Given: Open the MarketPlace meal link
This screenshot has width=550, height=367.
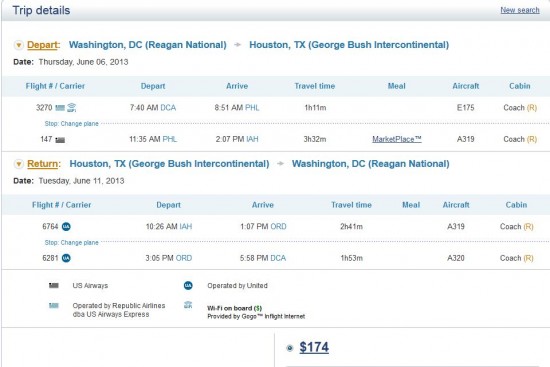Looking at the screenshot, I should click(397, 139).
